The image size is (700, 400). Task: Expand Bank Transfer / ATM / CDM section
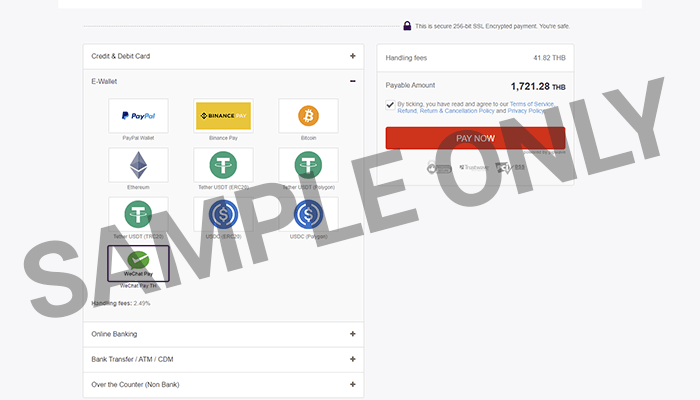352,359
